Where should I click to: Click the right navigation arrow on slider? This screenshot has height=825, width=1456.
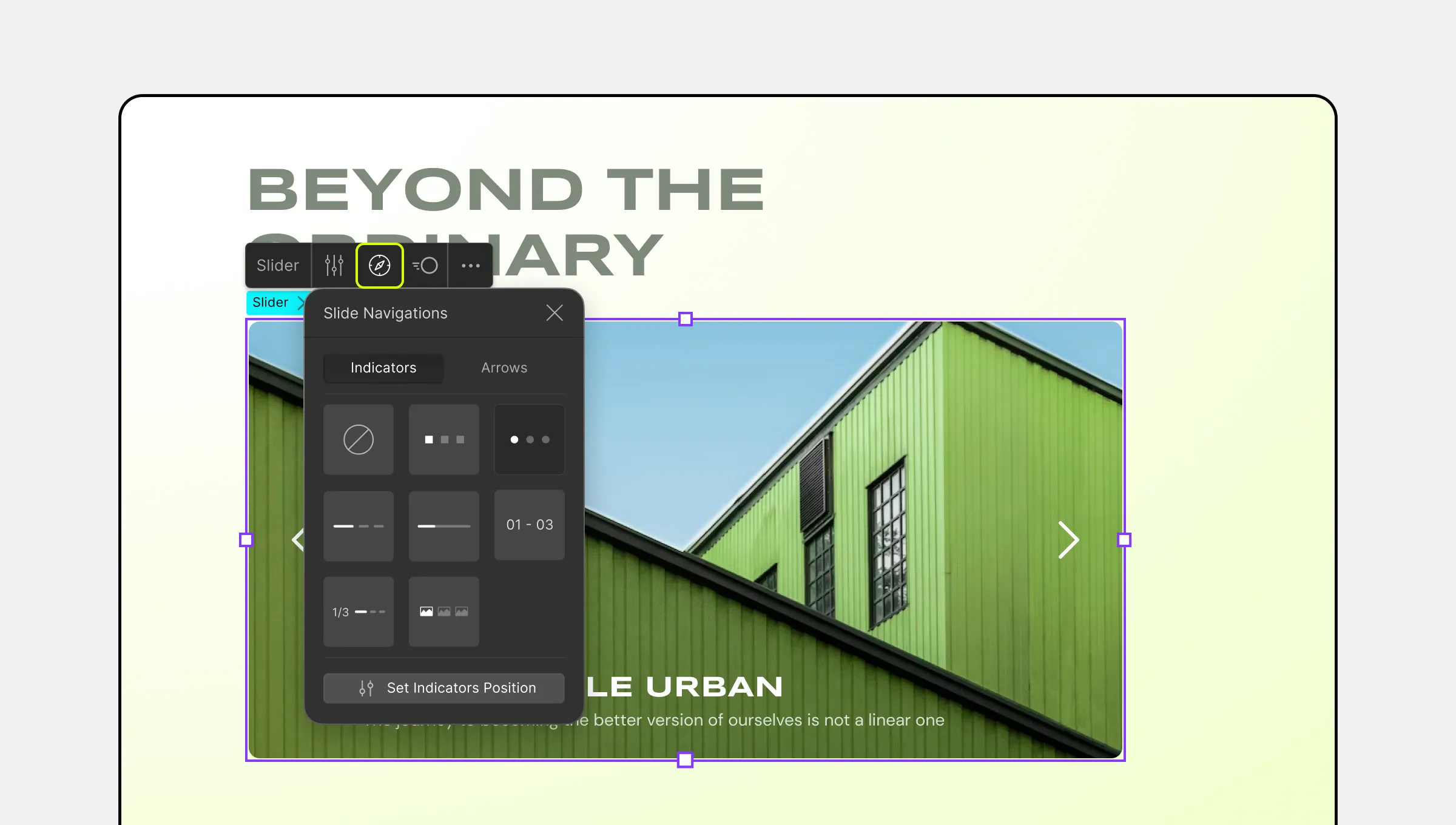click(x=1068, y=540)
